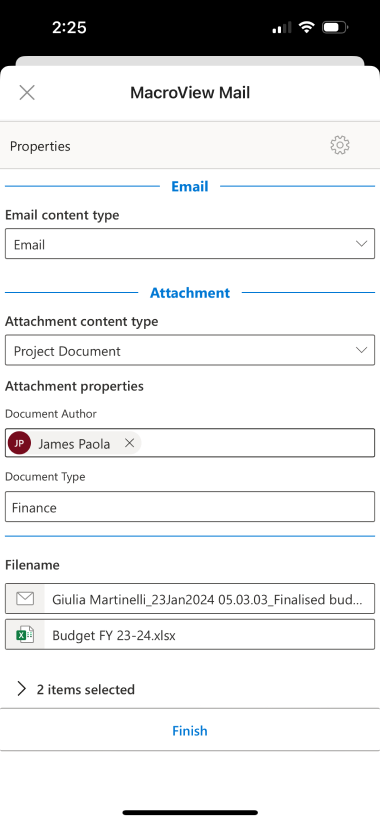The width and height of the screenshot is (380, 823).
Task: Click the Finish button
Action: [190, 731]
